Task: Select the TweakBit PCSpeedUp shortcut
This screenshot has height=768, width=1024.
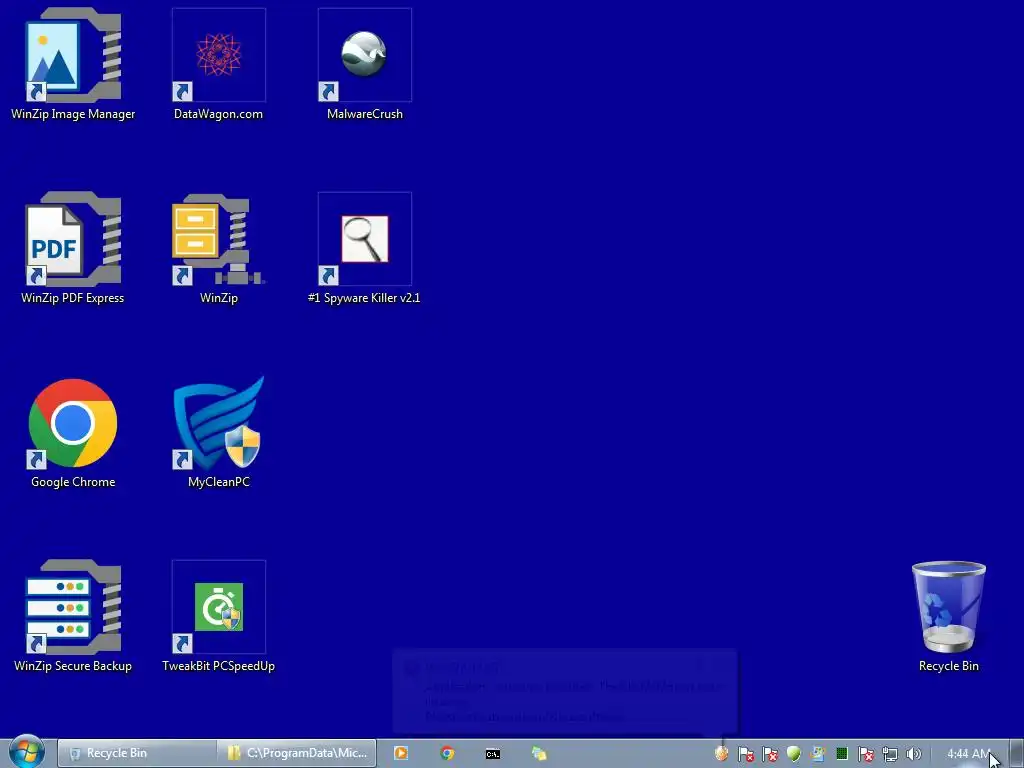Action: coord(219,616)
